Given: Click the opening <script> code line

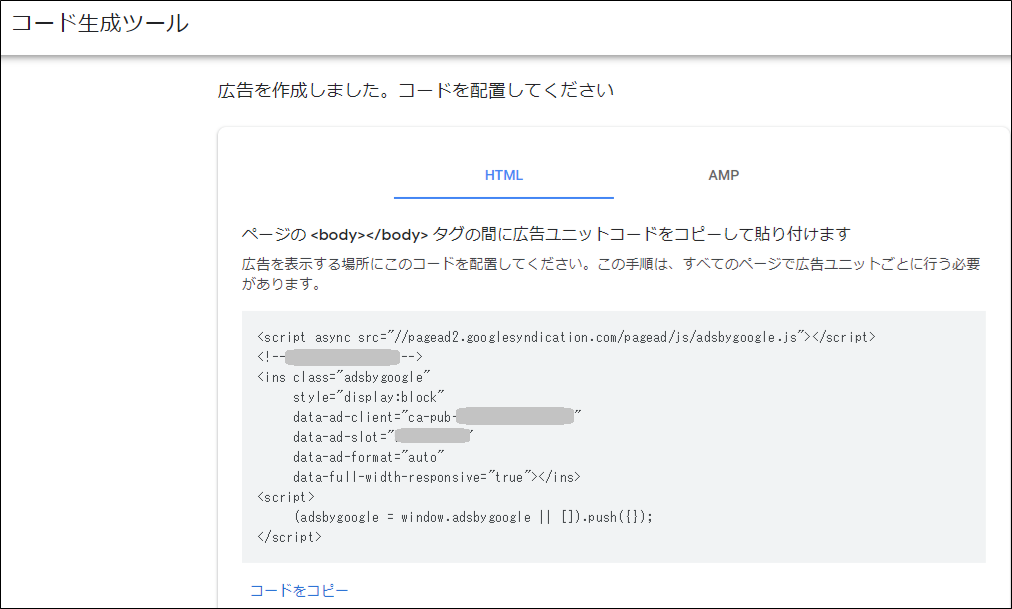Looking at the screenshot, I should (286, 497).
